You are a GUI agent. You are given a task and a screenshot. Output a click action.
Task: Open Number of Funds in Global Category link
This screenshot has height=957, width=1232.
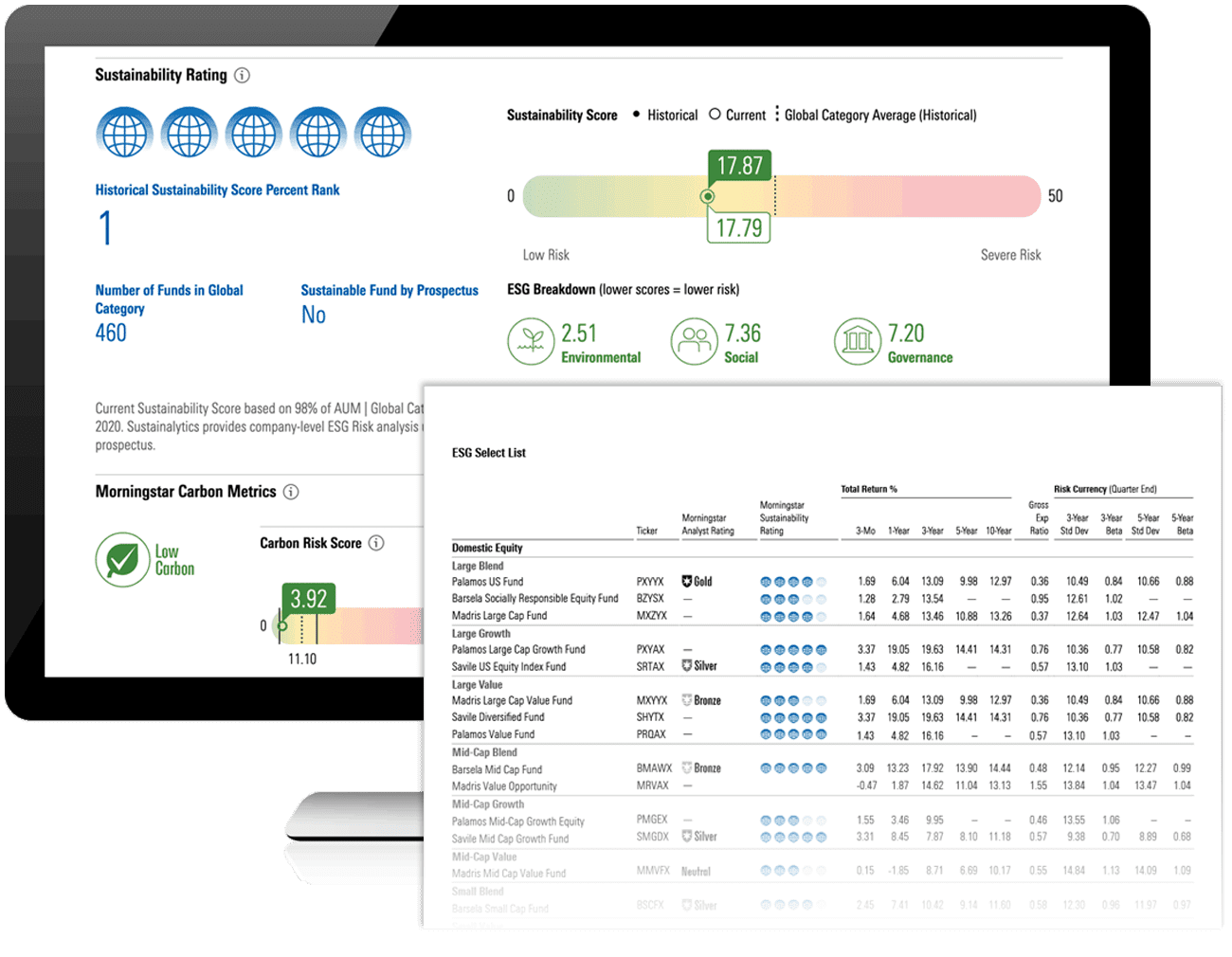pyautogui.click(x=169, y=299)
